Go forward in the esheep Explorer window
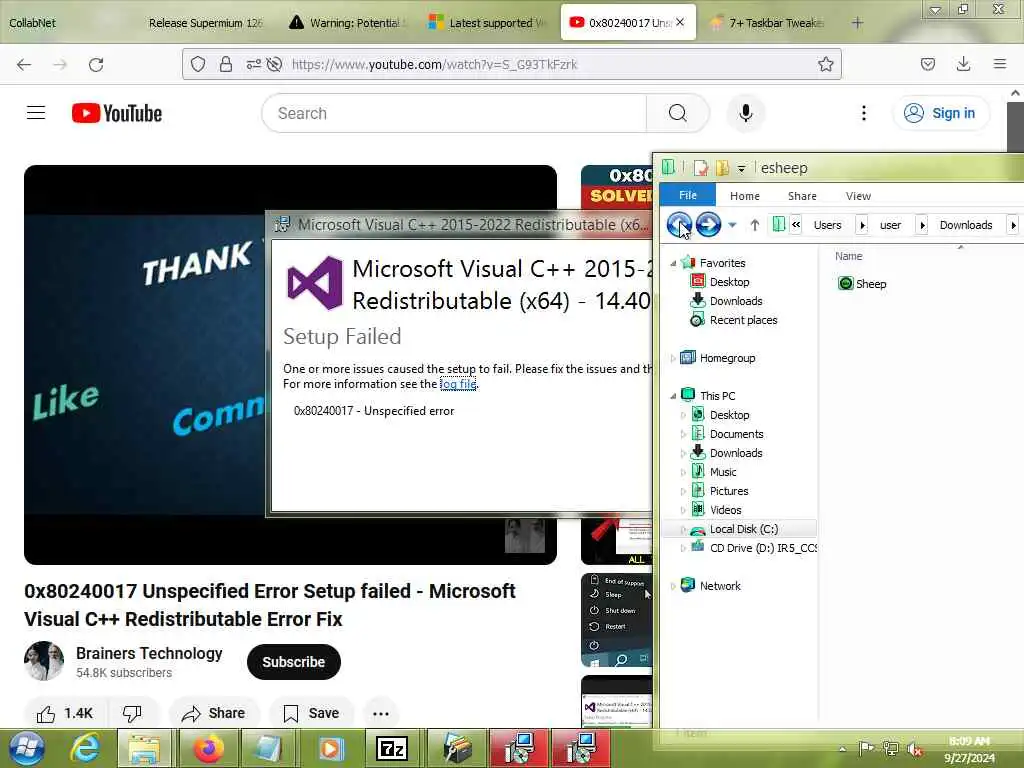 pos(708,225)
